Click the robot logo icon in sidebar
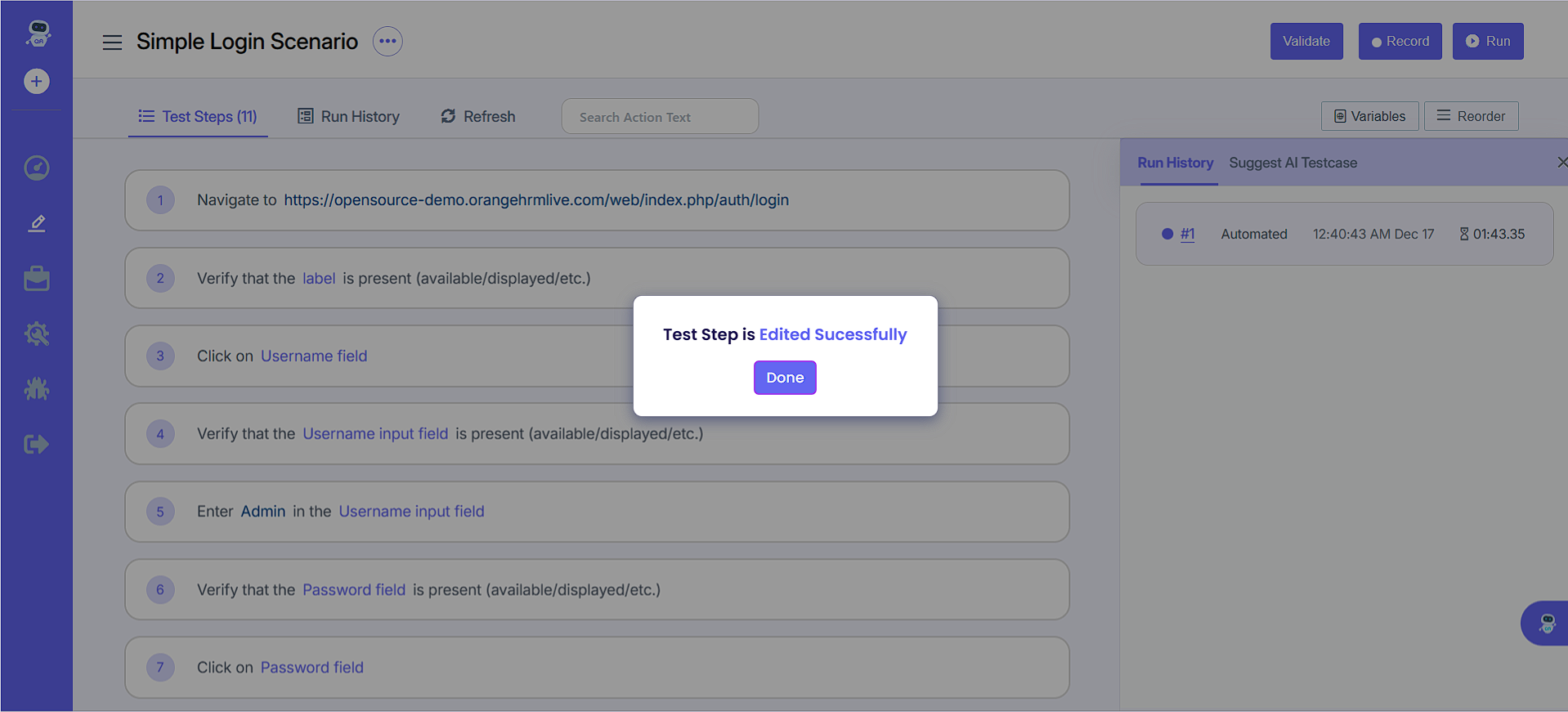 click(38, 33)
